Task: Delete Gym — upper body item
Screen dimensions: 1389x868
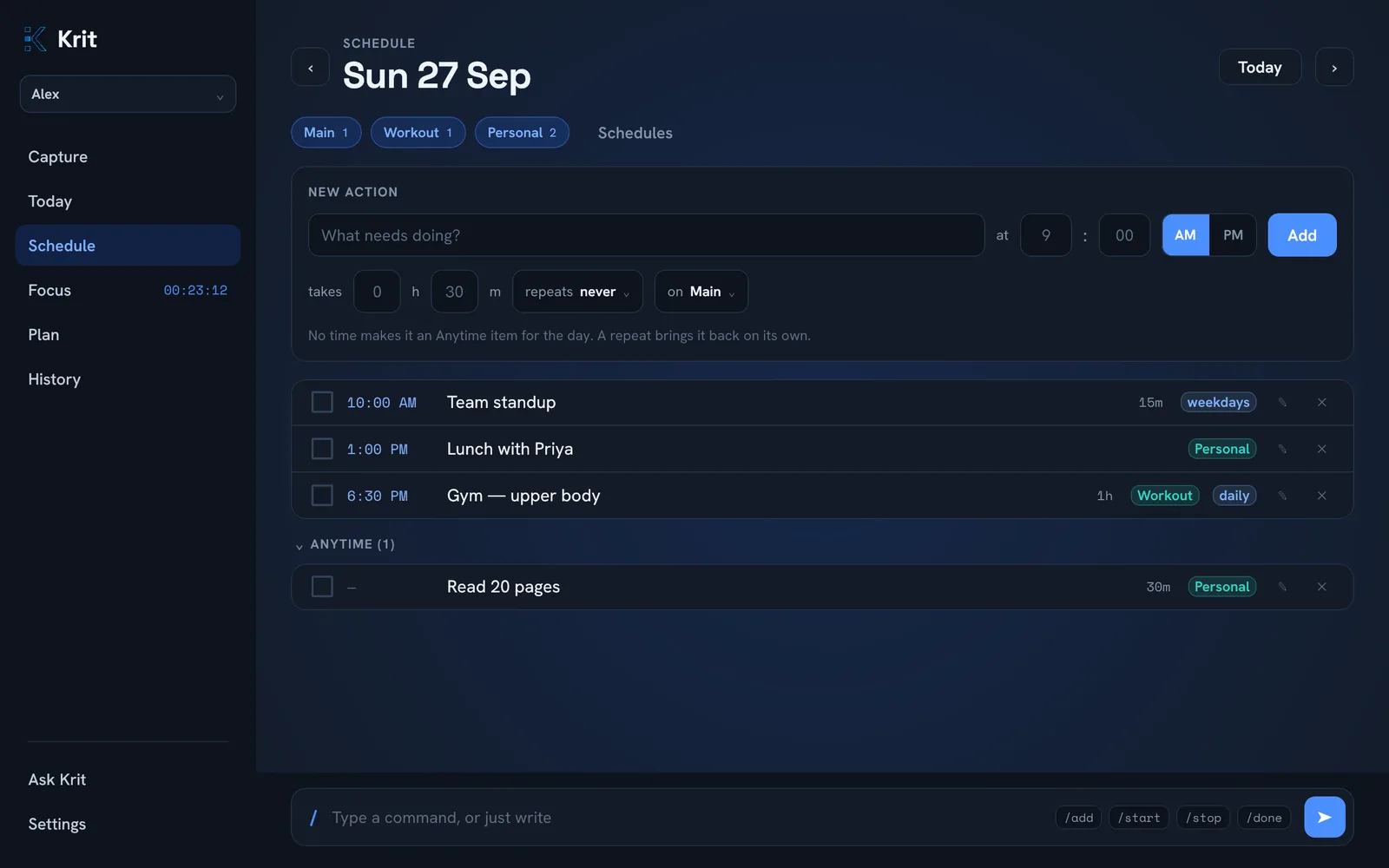Action: point(1322,496)
